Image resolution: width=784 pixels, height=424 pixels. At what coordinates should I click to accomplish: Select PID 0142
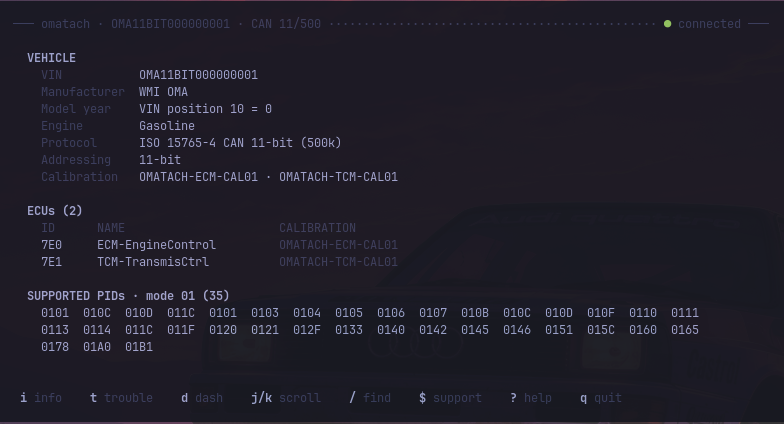click(433, 330)
